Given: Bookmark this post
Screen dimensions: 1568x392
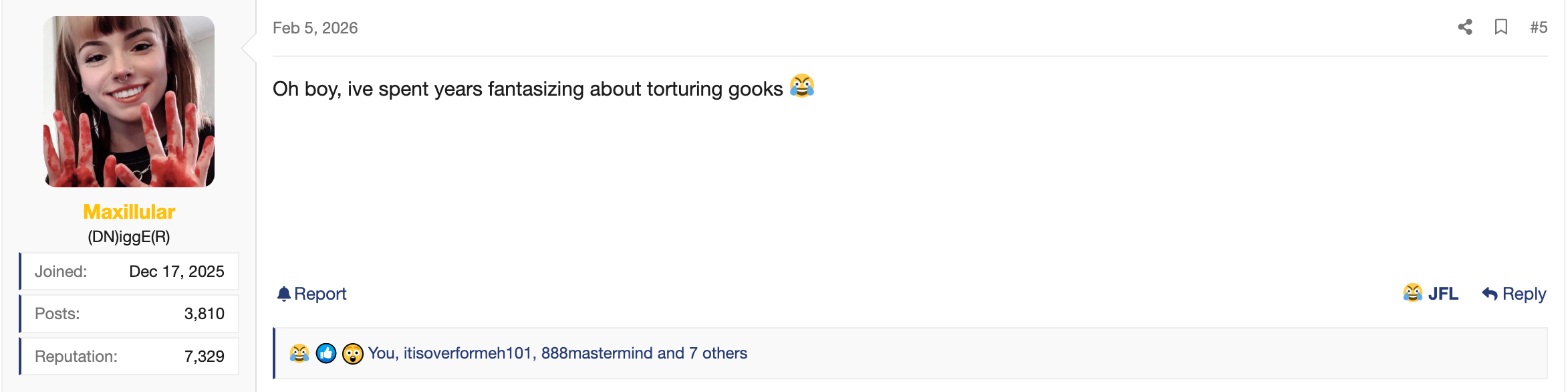Looking at the screenshot, I should coord(1500,27).
